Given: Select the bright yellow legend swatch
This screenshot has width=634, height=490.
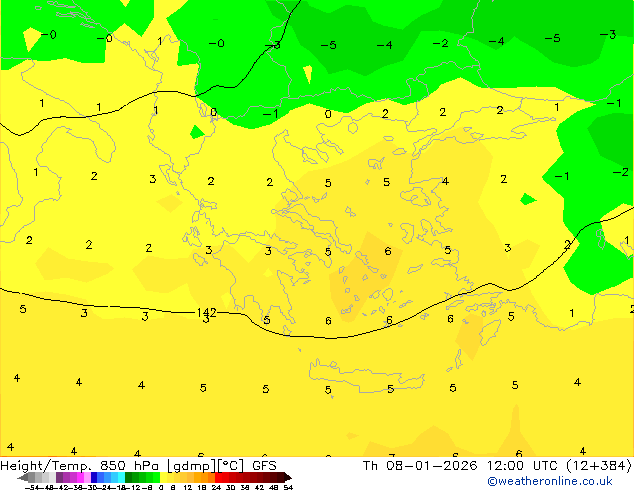Looking at the screenshot, I should point(163,477).
